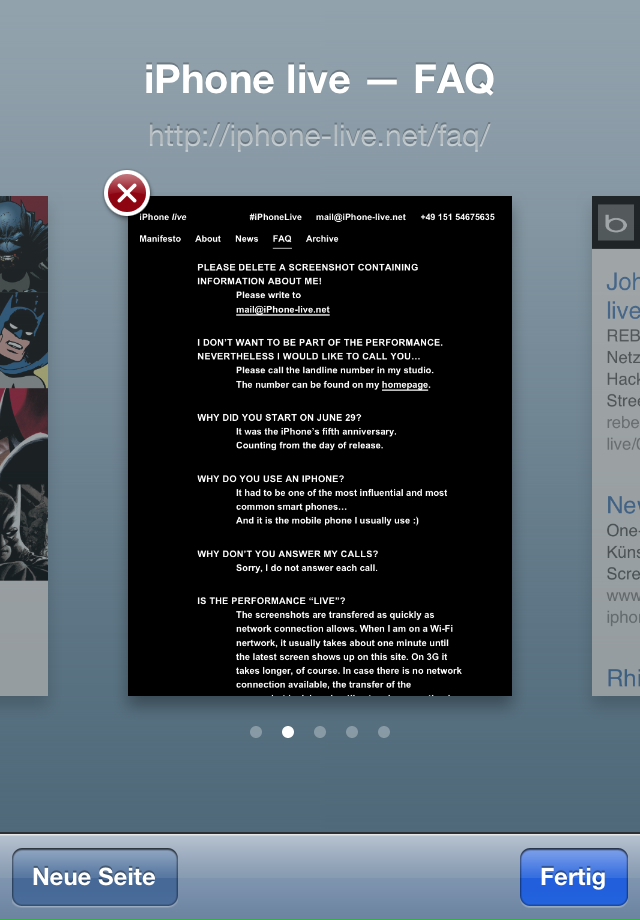Image resolution: width=640 pixels, height=920 pixels.
Task: Click the header mail@iPhone-live.net address
Action: [361, 217]
